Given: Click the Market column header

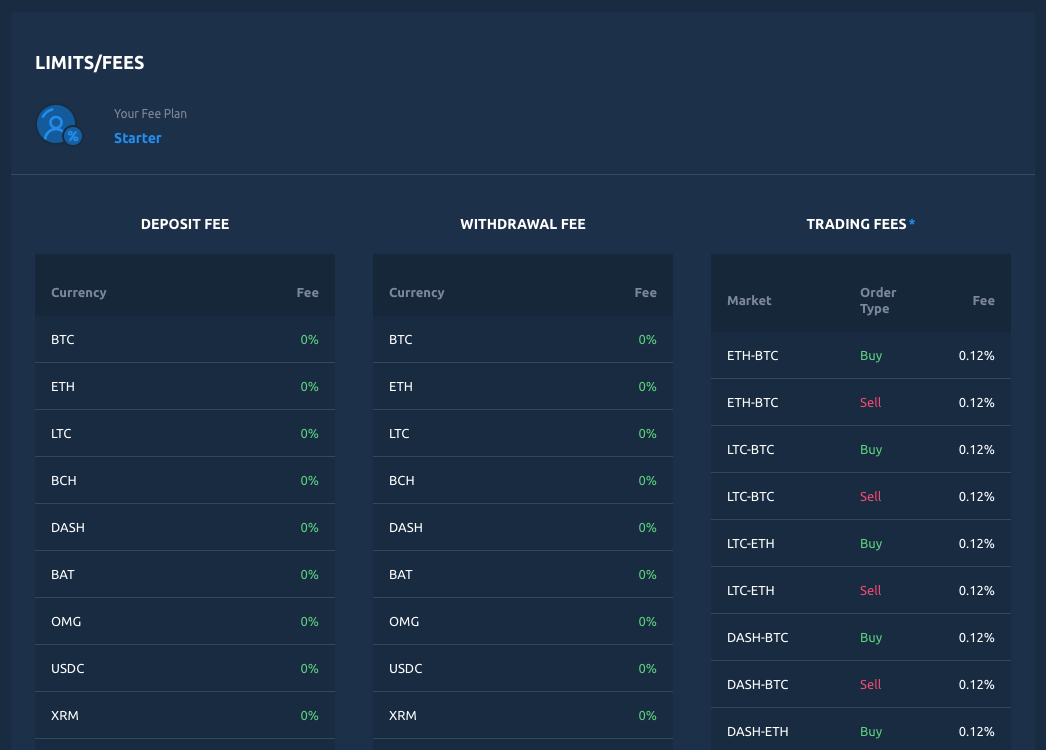Looking at the screenshot, I should pos(749,300).
